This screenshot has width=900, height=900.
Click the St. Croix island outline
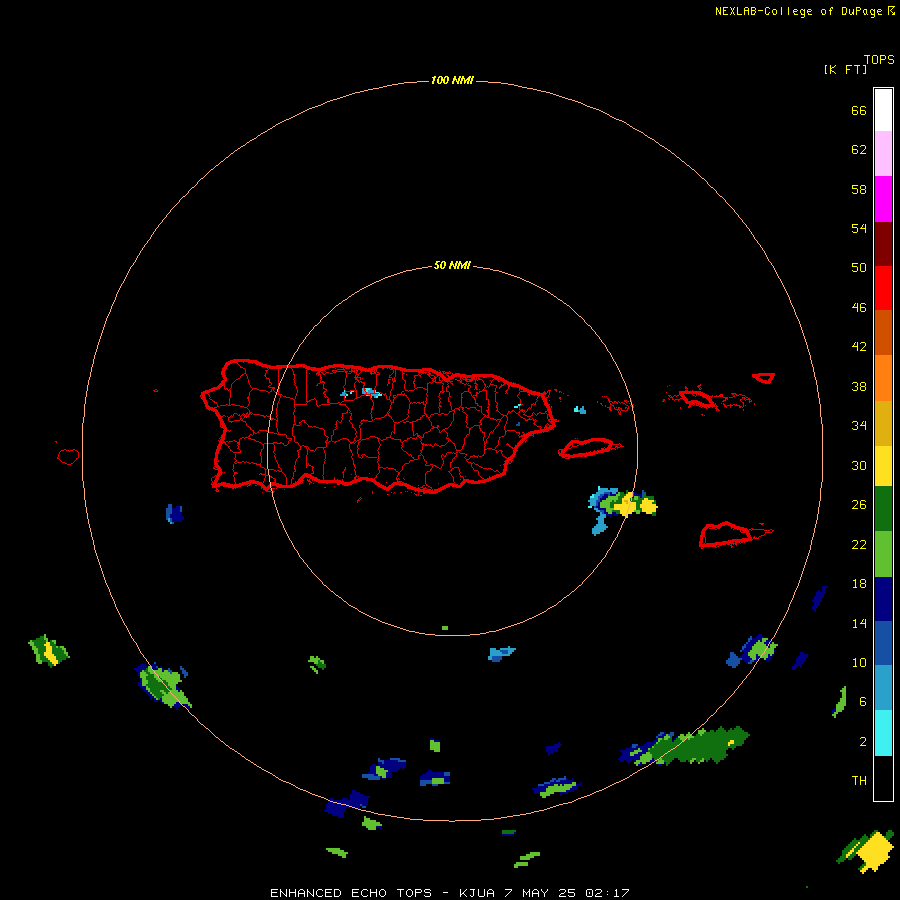[x=735, y=534]
